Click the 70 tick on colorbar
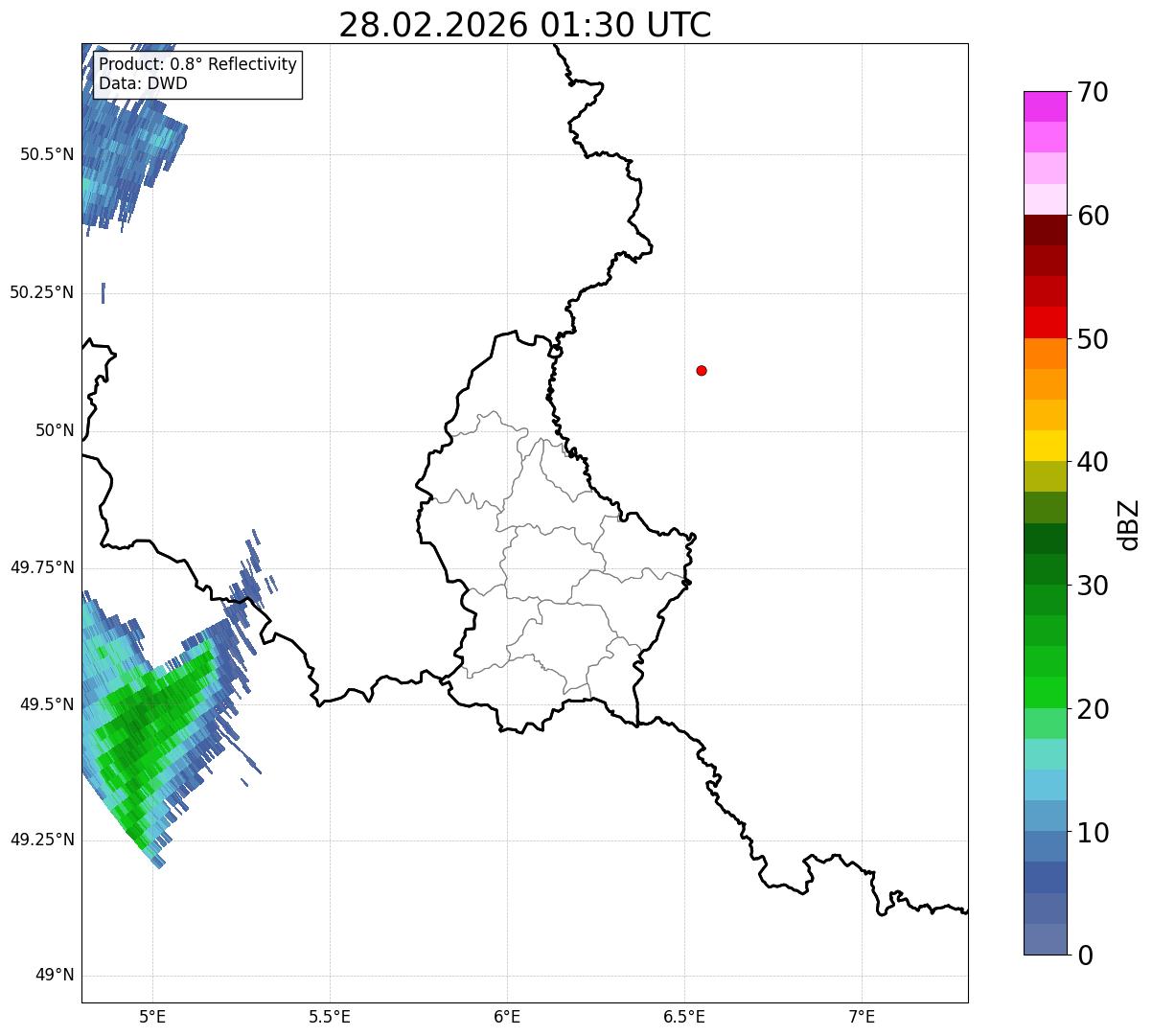The width and height of the screenshot is (1152, 1036). [1092, 92]
